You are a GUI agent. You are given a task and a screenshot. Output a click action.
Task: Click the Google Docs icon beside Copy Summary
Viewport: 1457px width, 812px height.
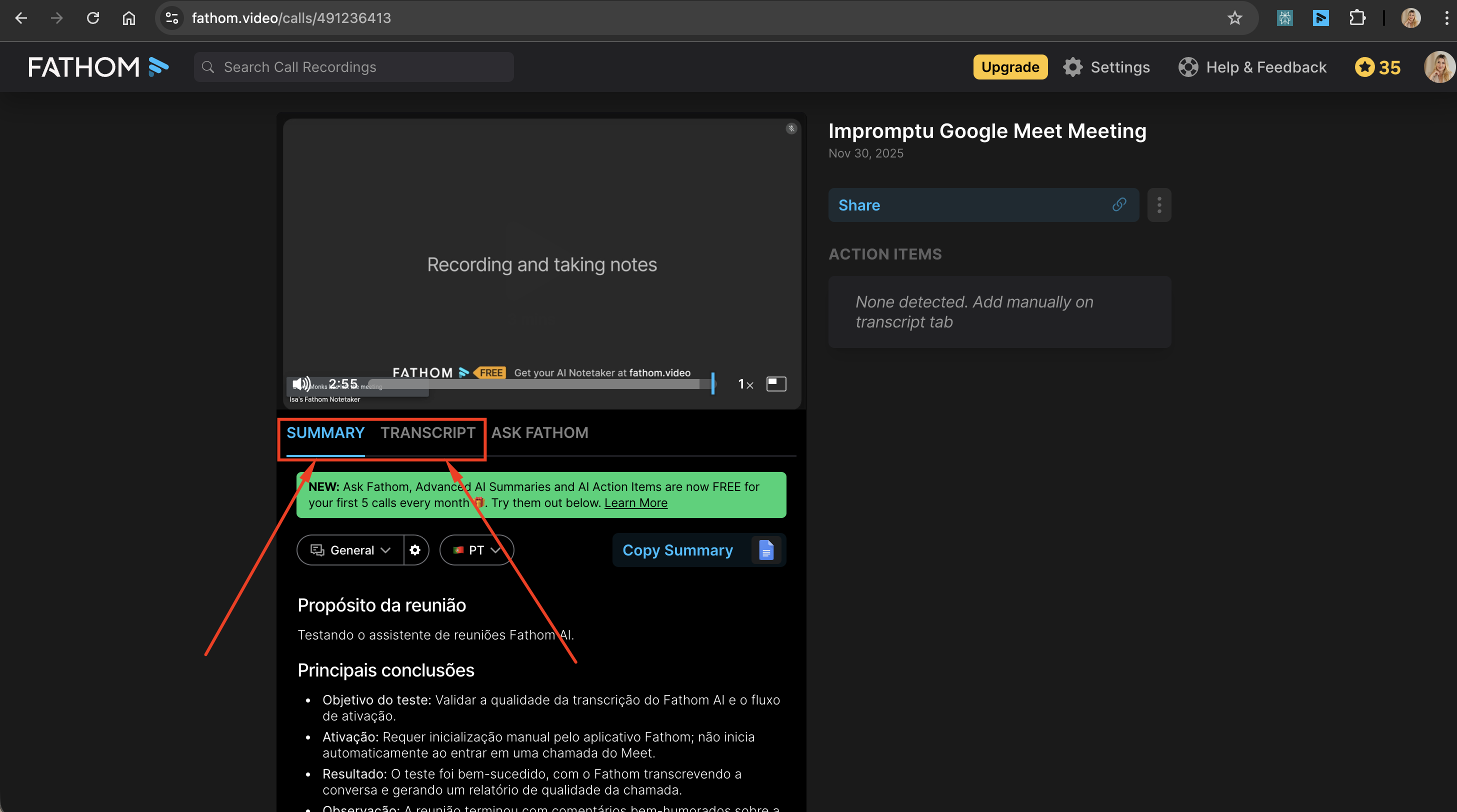pyautogui.click(x=766, y=549)
